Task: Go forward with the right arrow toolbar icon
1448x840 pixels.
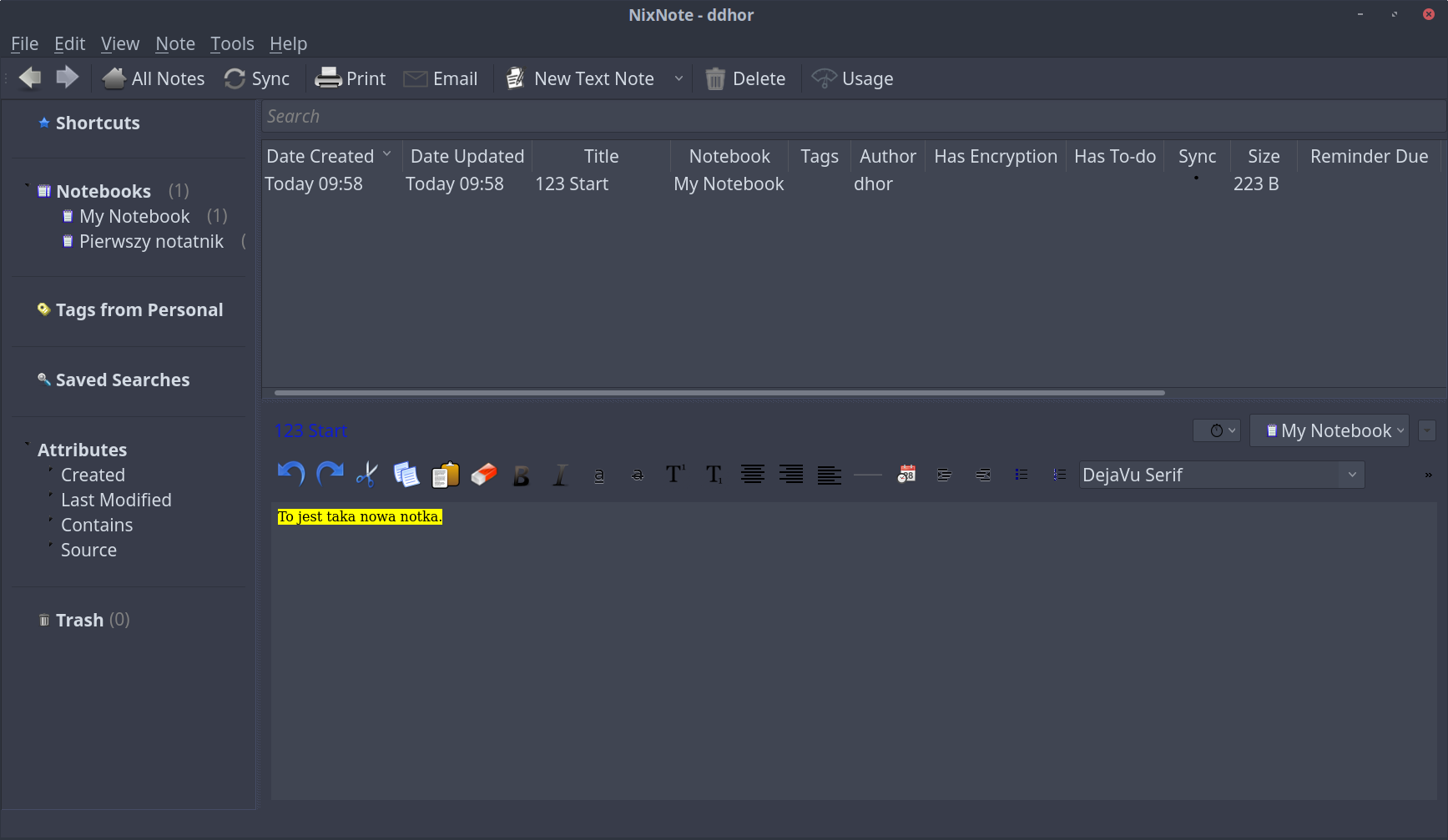Action: 67,78
